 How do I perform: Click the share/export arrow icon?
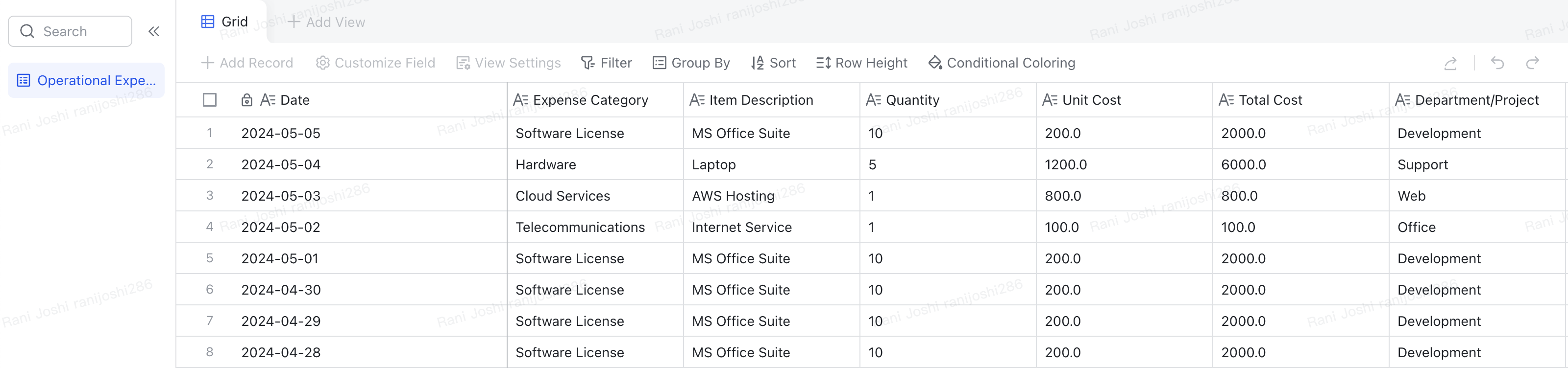1450,63
